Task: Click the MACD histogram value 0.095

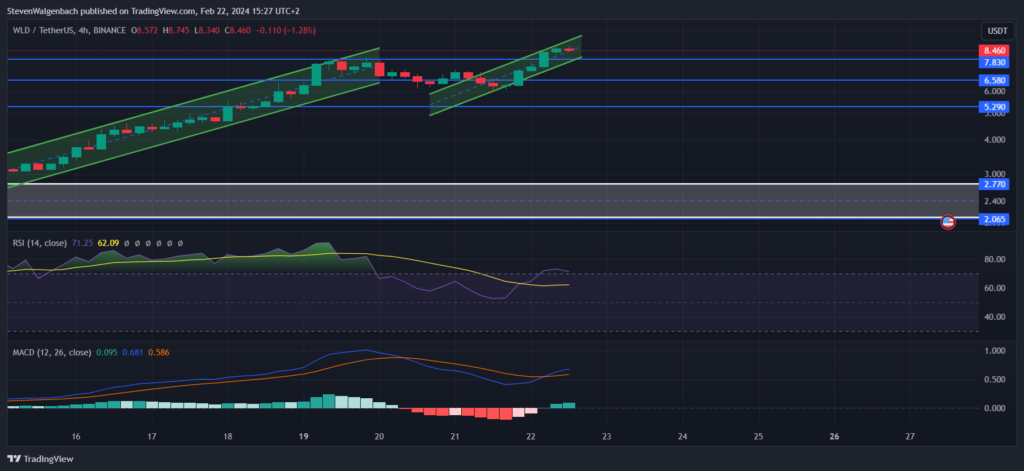Action: pyautogui.click(x=106, y=351)
